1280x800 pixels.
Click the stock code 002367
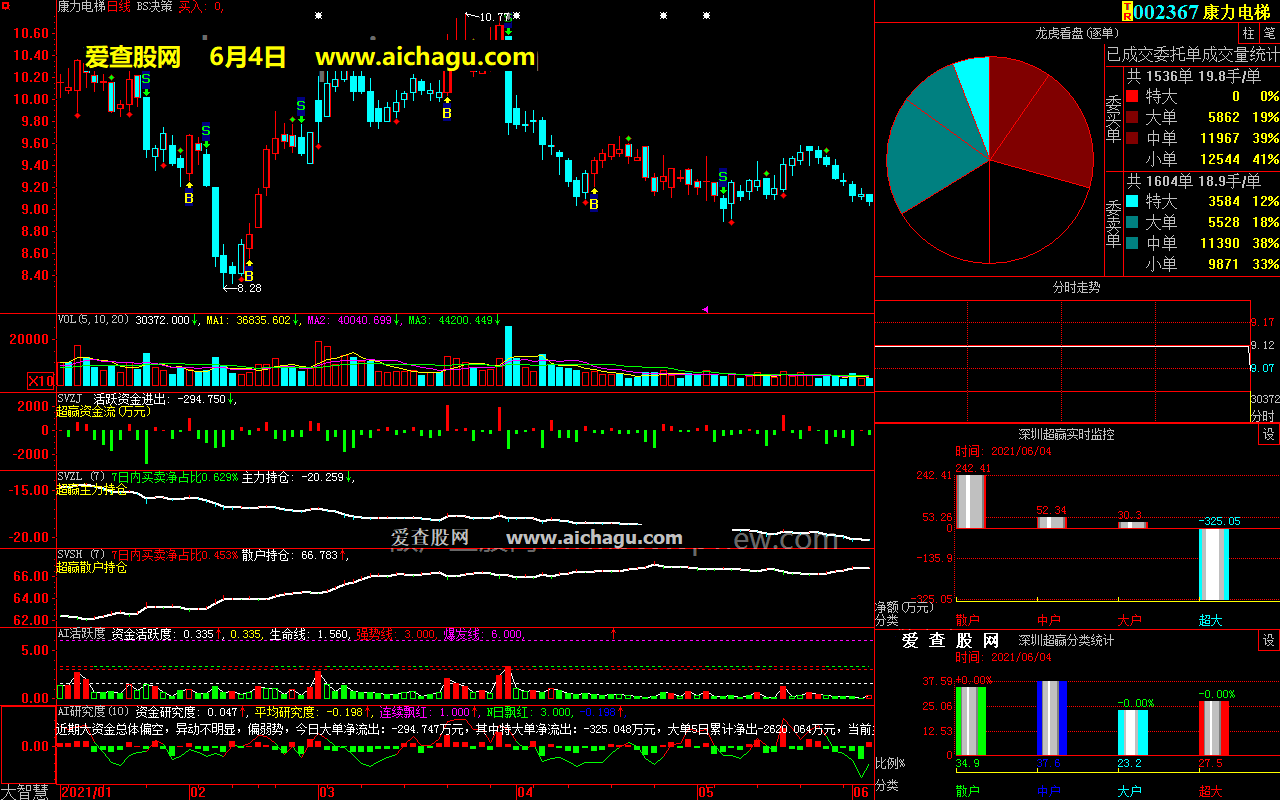point(1166,12)
